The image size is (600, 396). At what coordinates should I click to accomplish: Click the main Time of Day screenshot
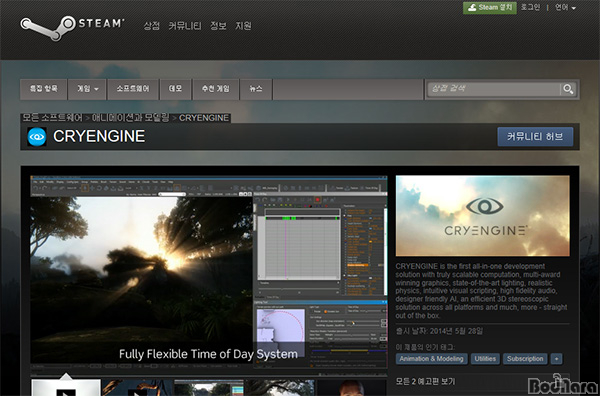click(x=209, y=271)
